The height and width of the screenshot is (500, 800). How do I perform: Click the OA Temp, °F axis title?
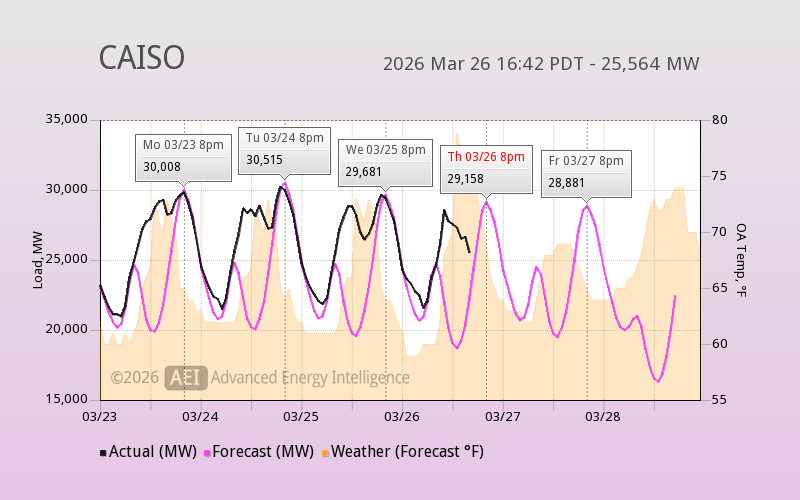coord(741,260)
